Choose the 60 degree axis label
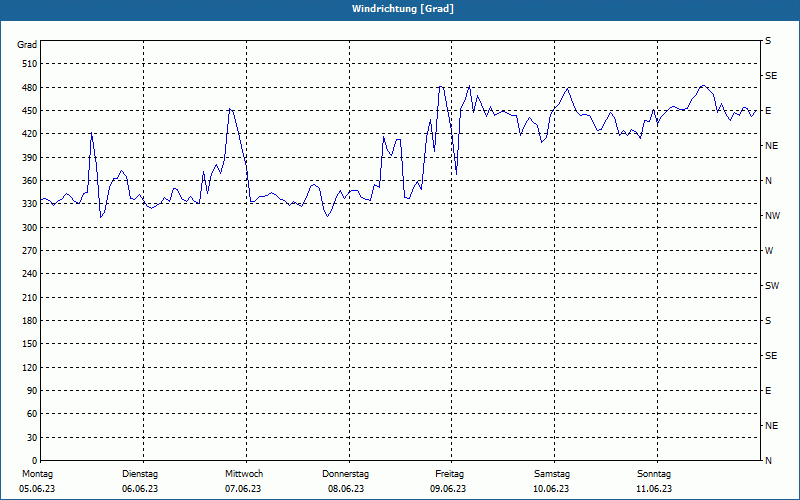800x500 pixels. click(x=32, y=413)
